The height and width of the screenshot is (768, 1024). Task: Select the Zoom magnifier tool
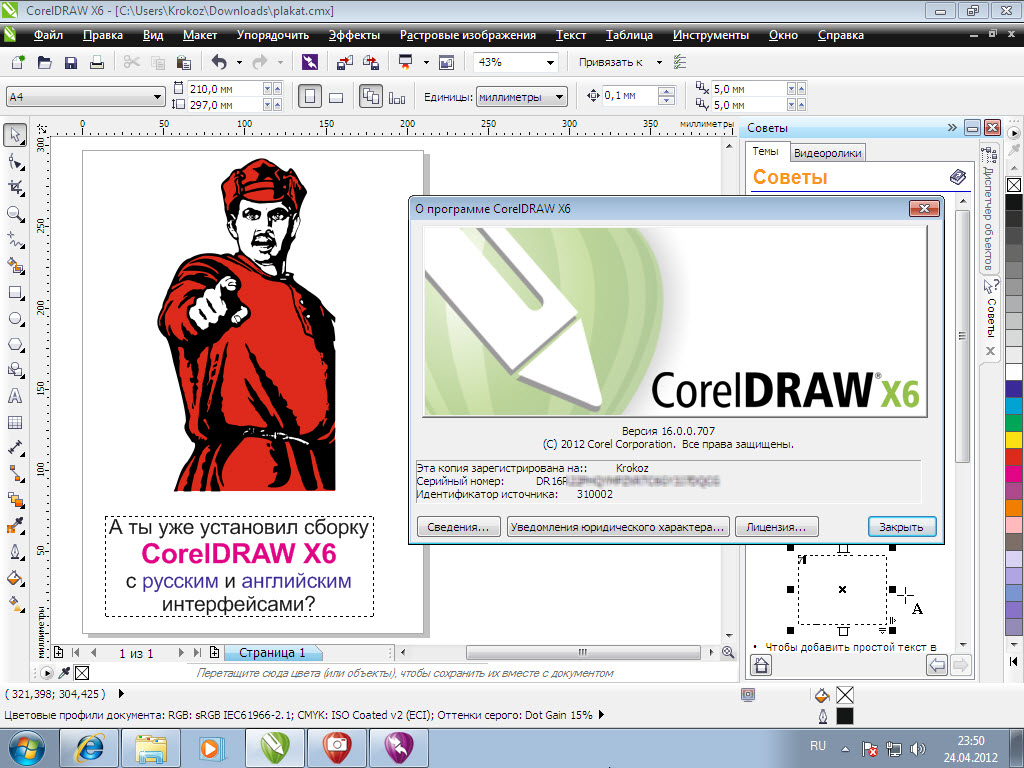[x=15, y=213]
